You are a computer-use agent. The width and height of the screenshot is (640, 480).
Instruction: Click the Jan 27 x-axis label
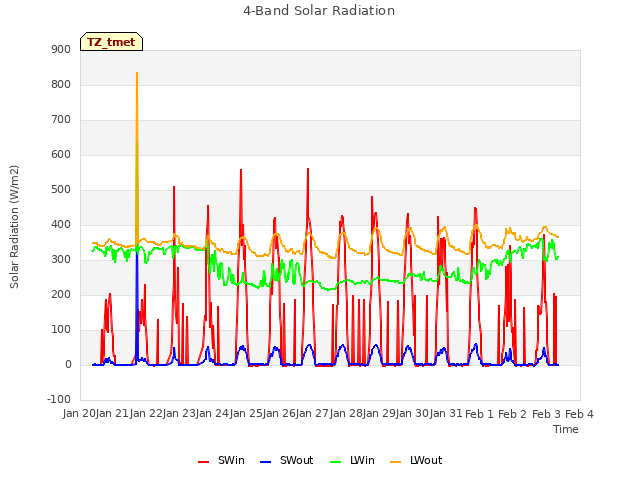click(x=312, y=413)
